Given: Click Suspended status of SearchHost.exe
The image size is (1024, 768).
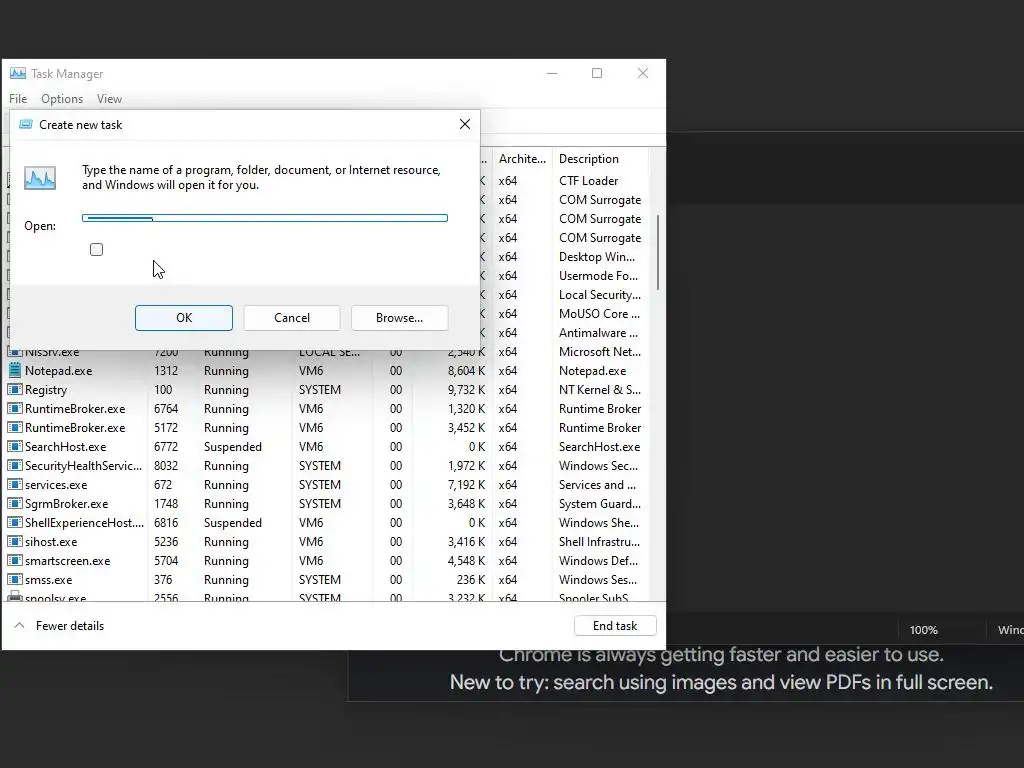Looking at the screenshot, I should pyautogui.click(x=232, y=447).
